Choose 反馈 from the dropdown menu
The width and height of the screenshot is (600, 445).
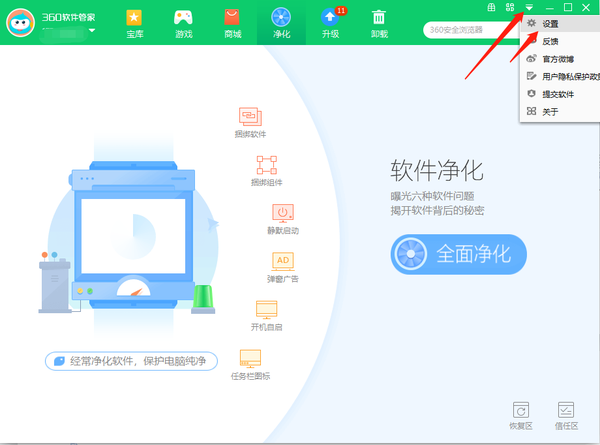(x=559, y=41)
